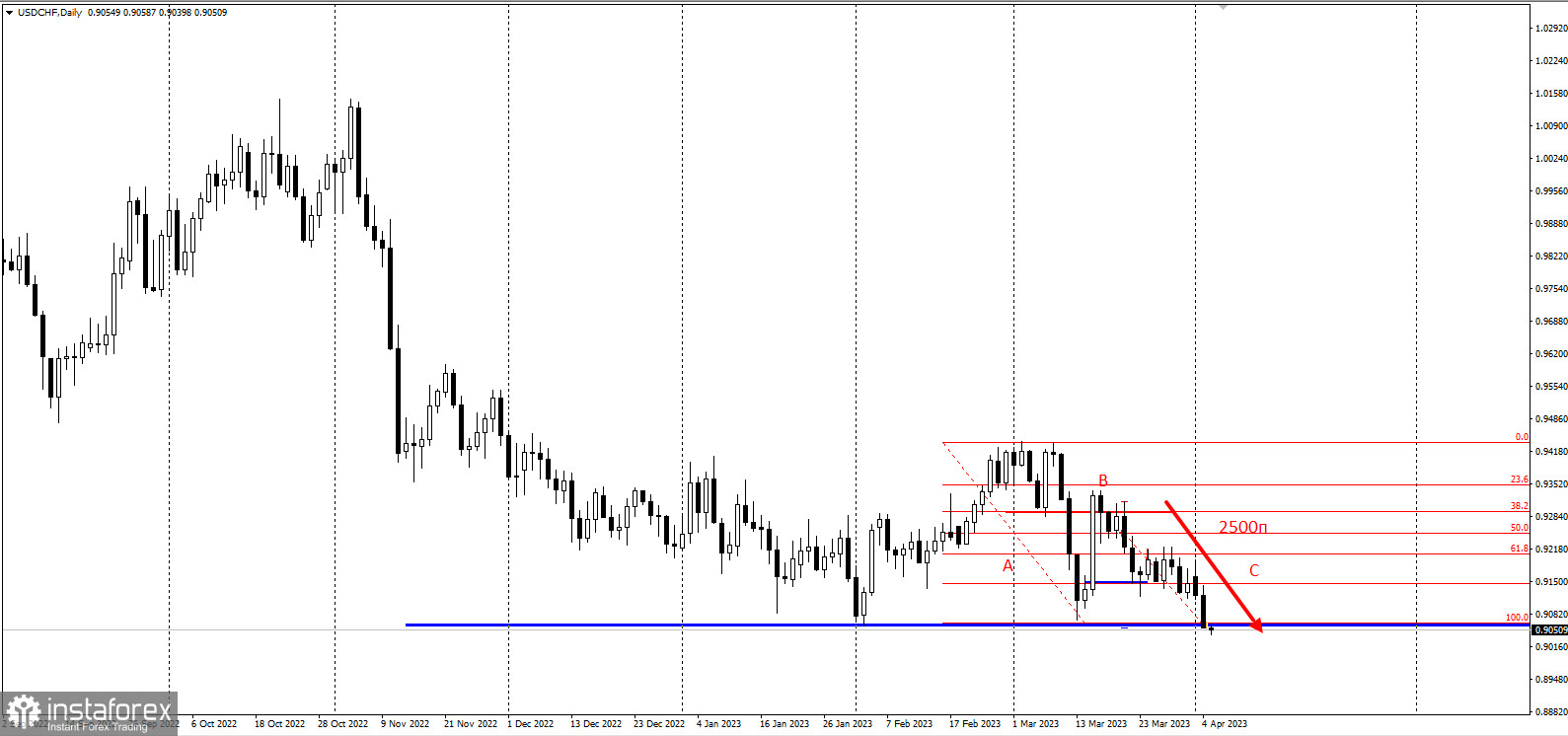The image size is (1568, 736).
Task: Click the 0.94180 price on the scale
Action: tap(1551, 452)
